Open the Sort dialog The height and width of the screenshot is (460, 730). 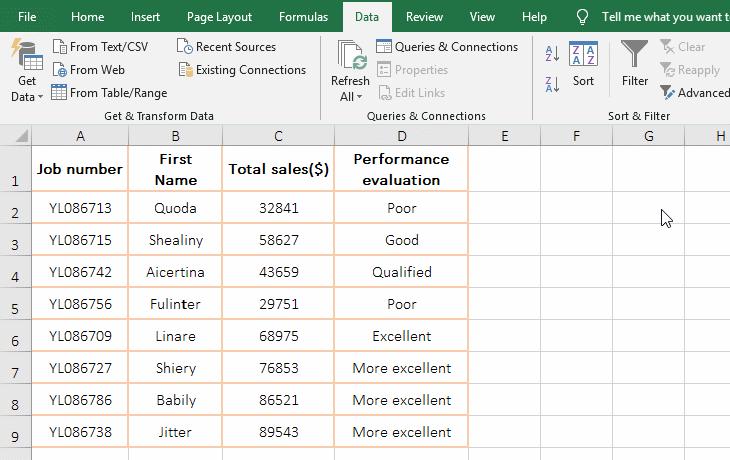click(x=583, y=65)
